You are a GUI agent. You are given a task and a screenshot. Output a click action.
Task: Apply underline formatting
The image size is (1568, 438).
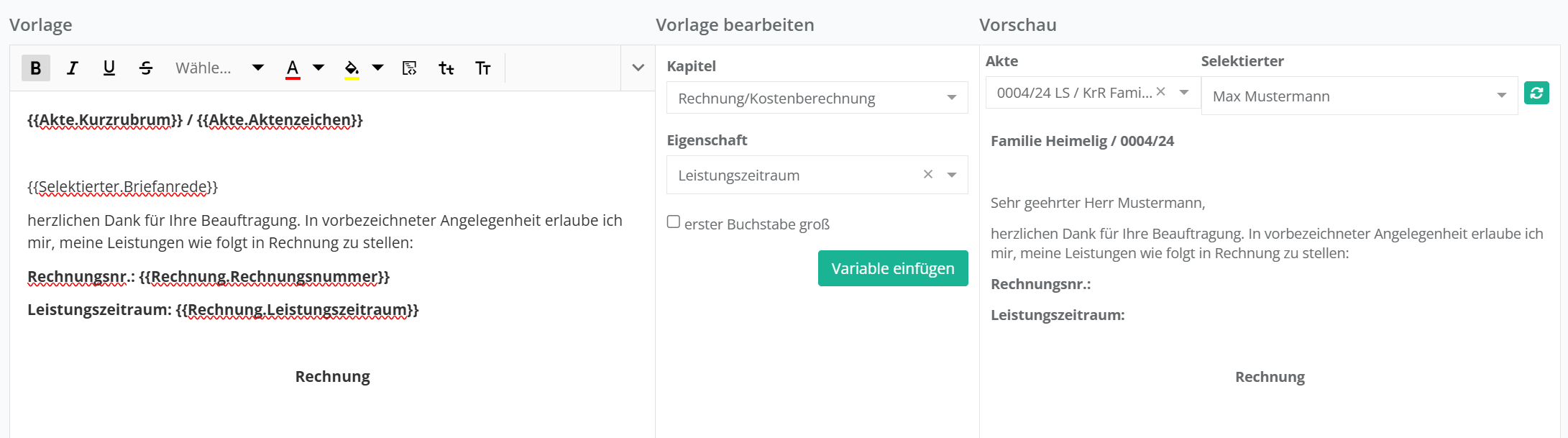click(x=109, y=68)
